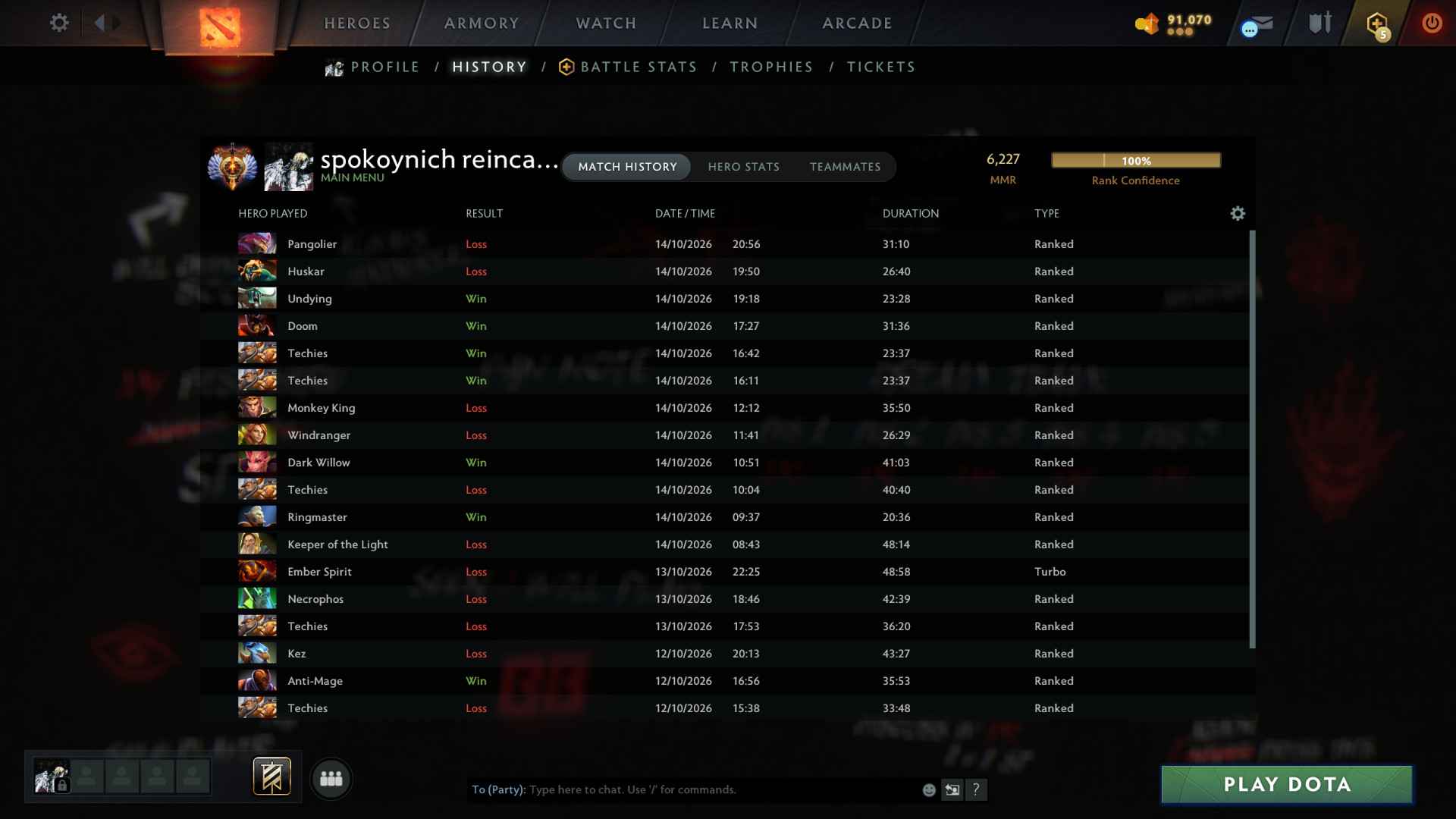Open the Anti-Mage win match
Viewport: 1456px width, 819px height.
pyautogui.click(x=724, y=681)
